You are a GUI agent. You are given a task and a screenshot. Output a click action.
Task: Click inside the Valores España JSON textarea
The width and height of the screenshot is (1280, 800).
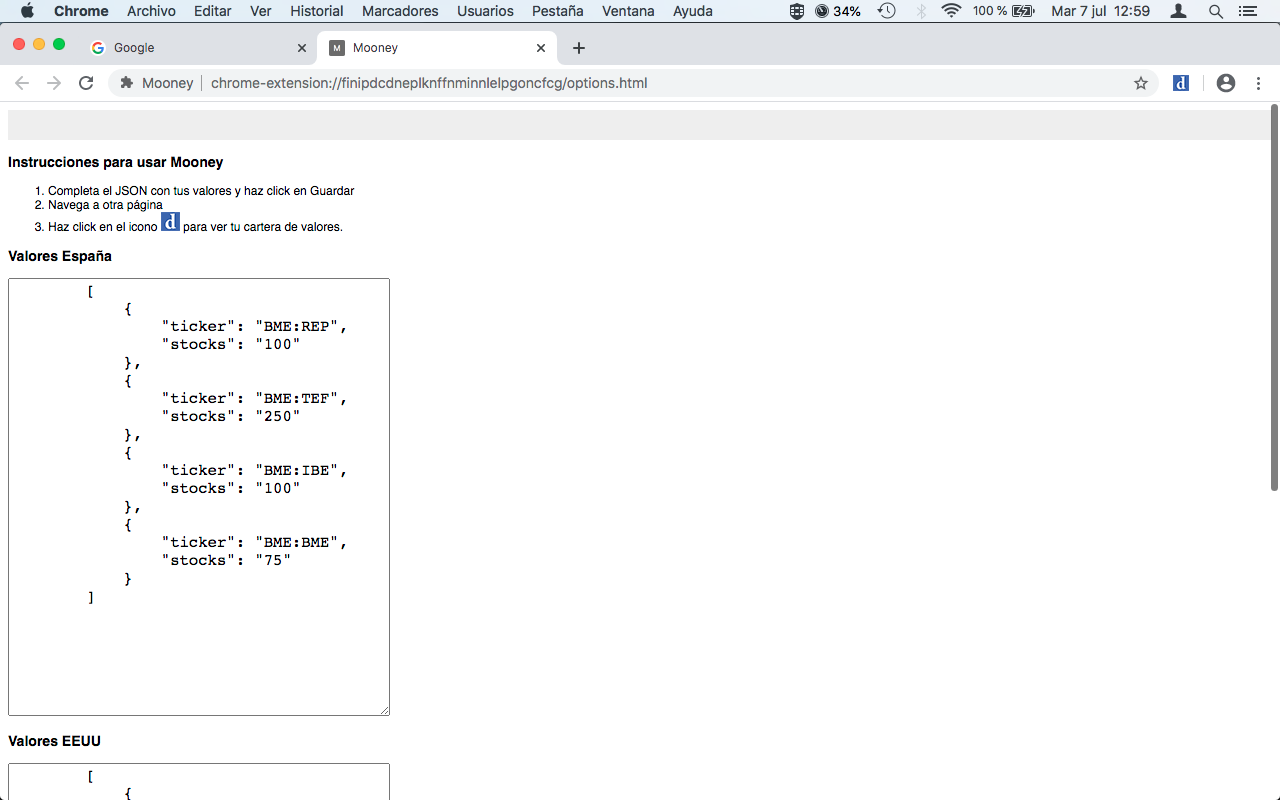point(199,497)
